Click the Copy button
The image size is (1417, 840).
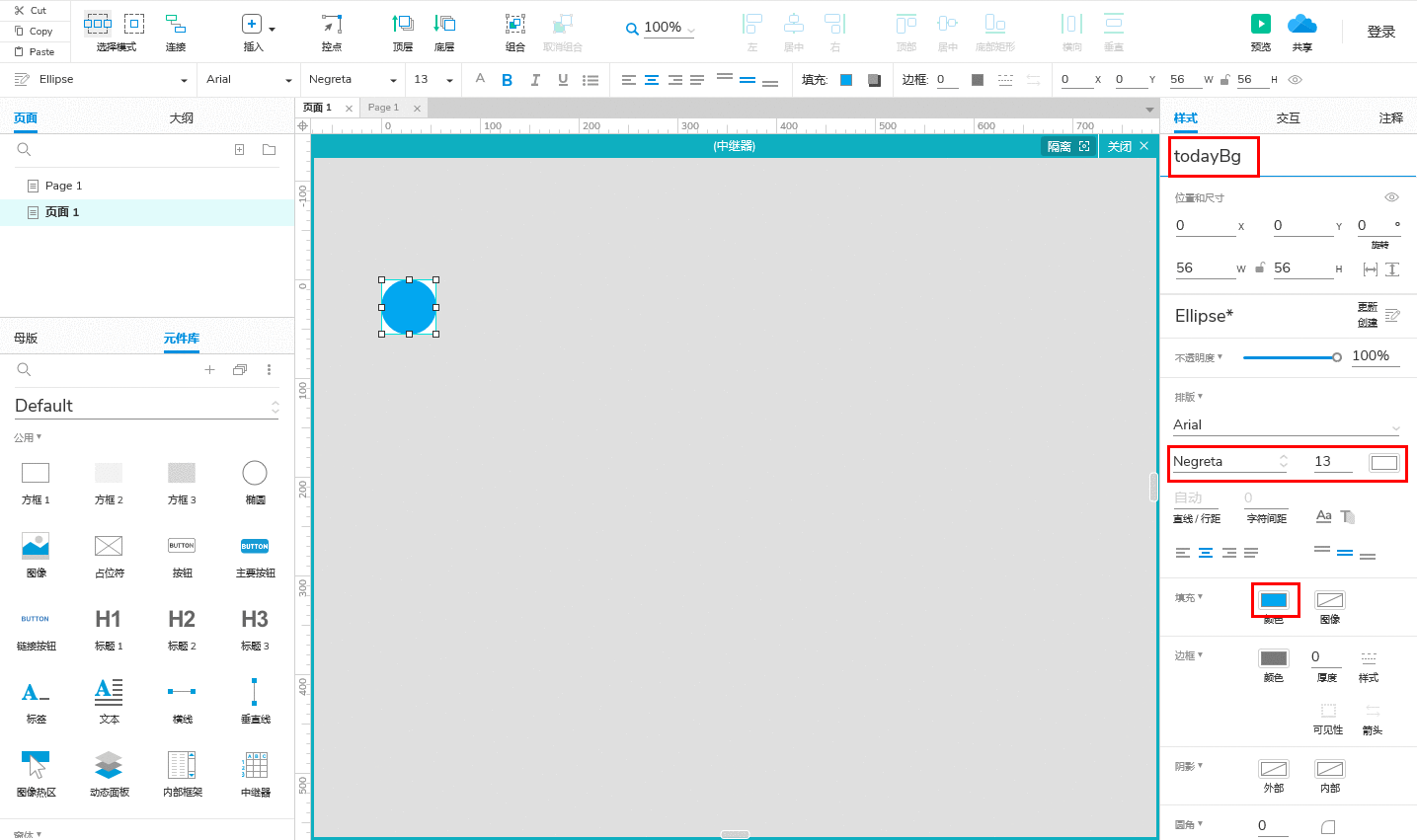(33, 31)
